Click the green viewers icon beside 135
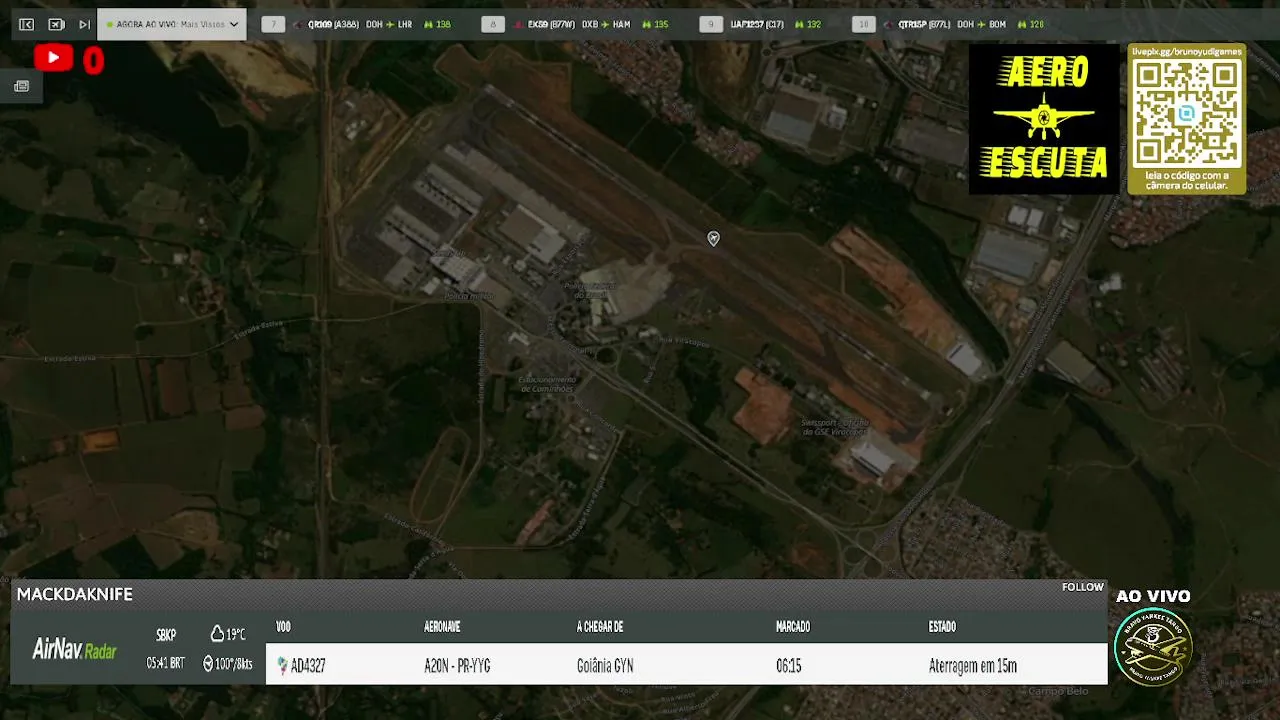 point(647,24)
